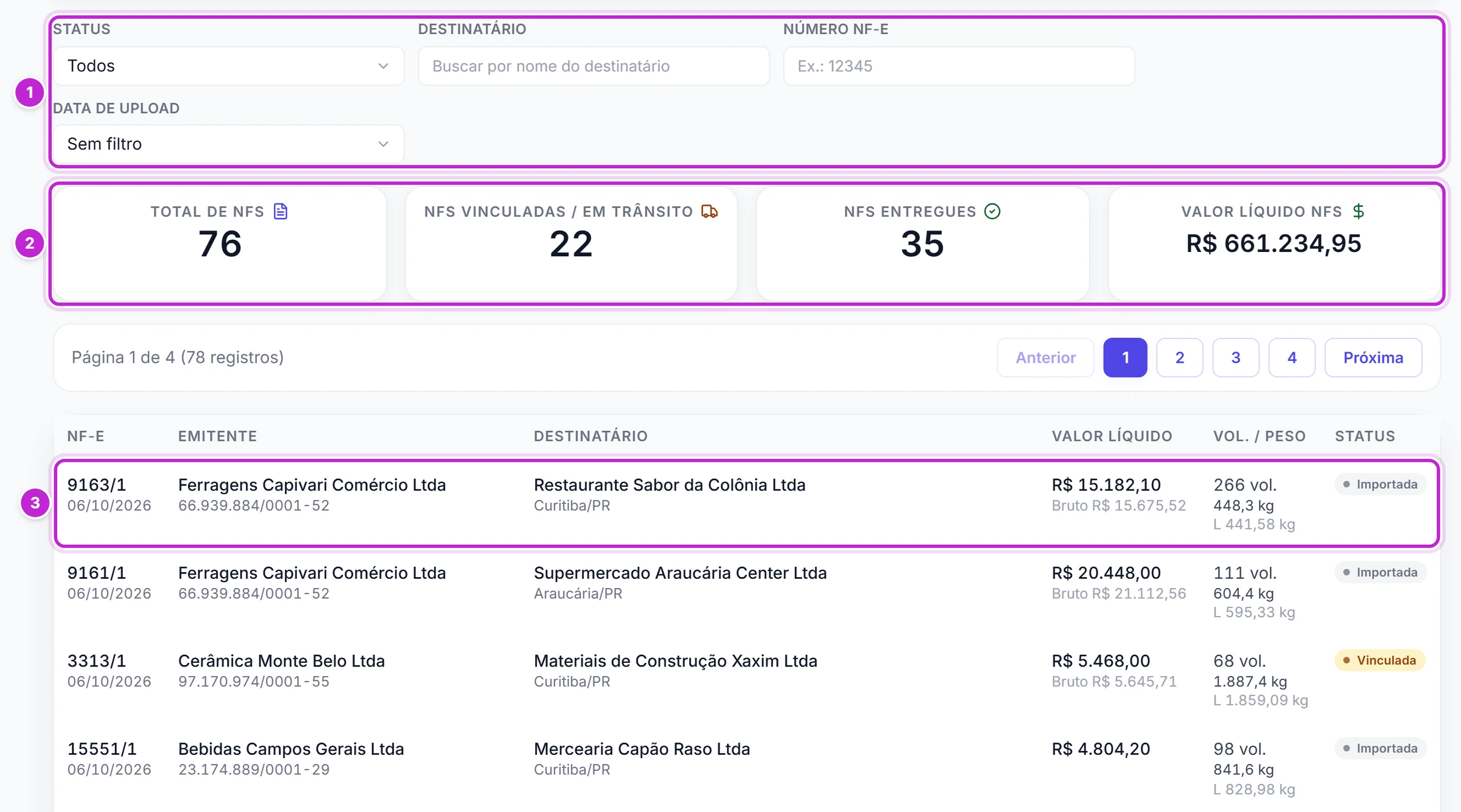The height and width of the screenshot is (812, 1461).
Task: Focus the Número NF-e input field
Action: 959,66
